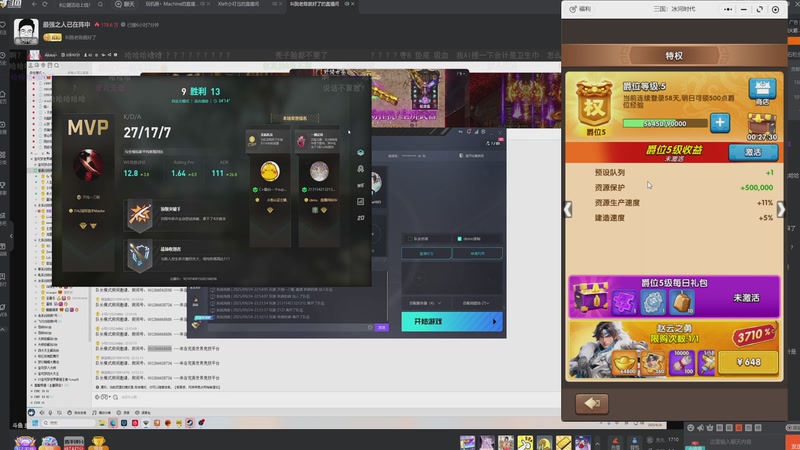Click the 激活 activate button

tap(753, 152)
